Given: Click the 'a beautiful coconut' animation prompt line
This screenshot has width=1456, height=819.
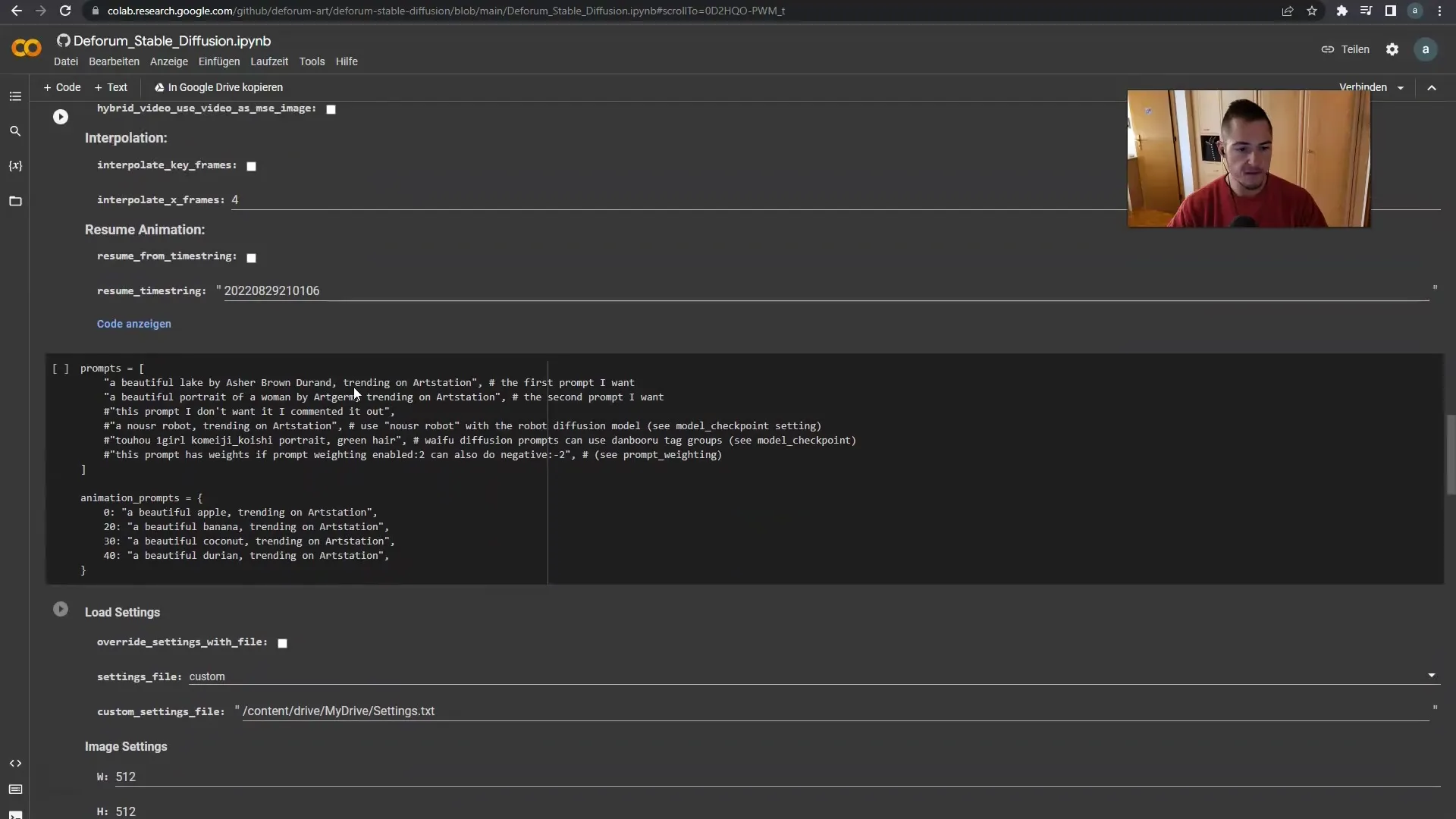Looking at the screenshot, I should [249, 541].
